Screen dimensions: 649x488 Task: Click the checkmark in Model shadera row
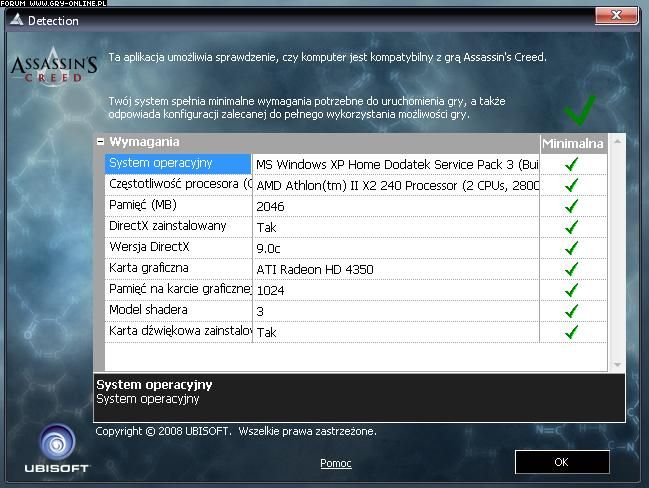(572, 311)
